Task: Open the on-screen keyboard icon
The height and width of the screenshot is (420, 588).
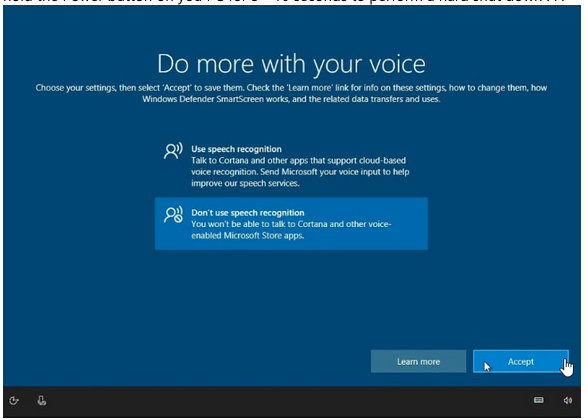Action: (538, 400)
